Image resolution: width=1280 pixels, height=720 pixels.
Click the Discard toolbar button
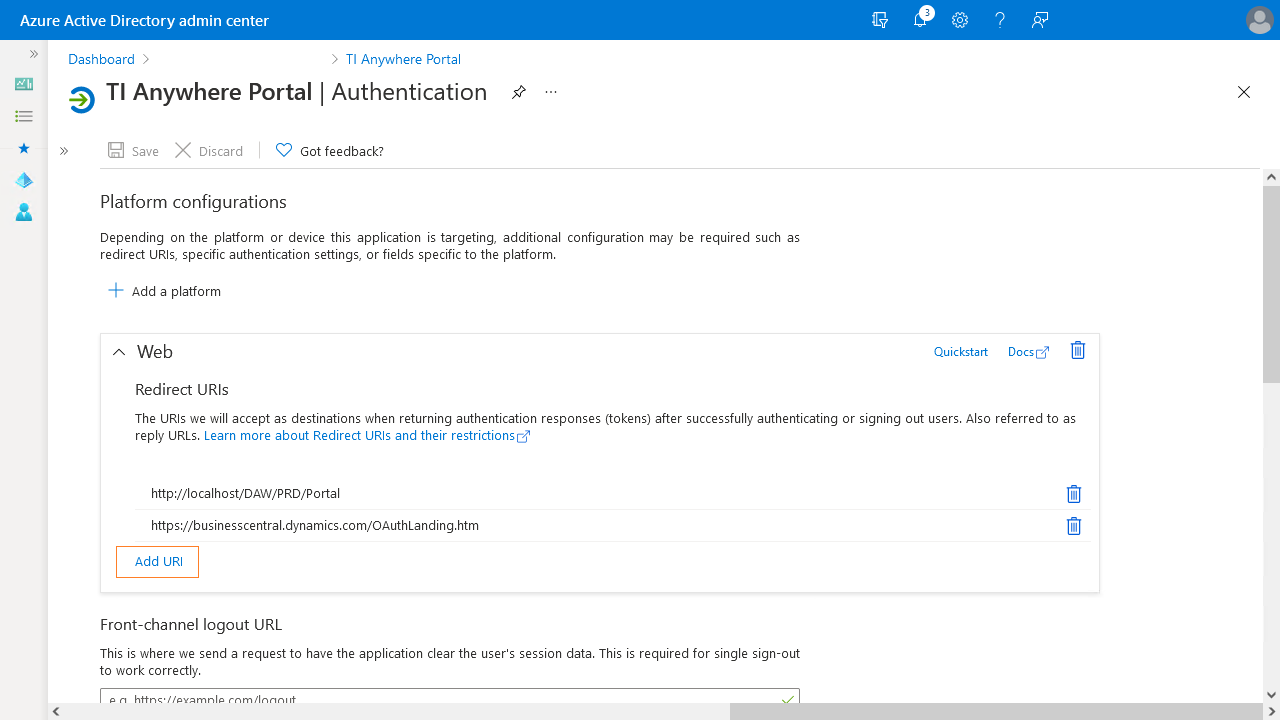(x=209, y=151)
